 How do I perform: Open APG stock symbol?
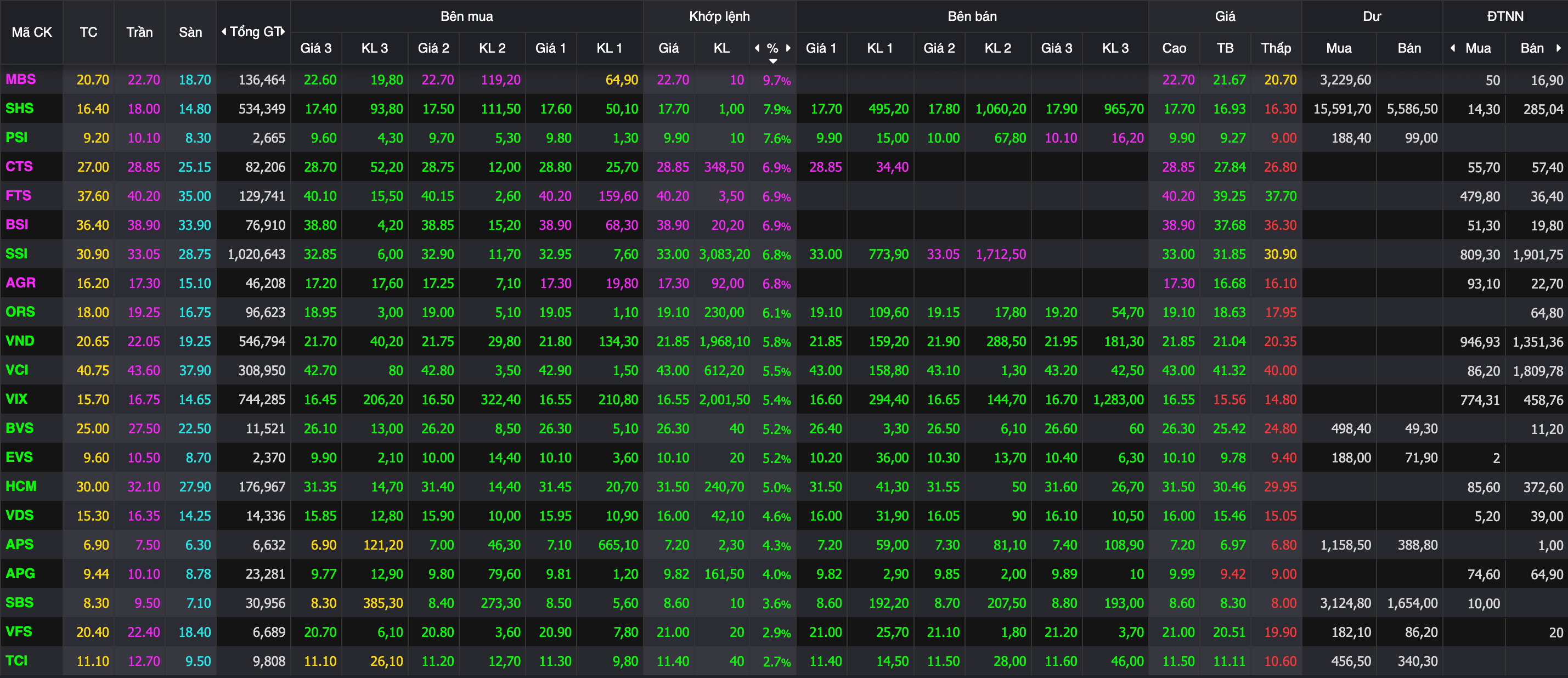pos(20,573)
